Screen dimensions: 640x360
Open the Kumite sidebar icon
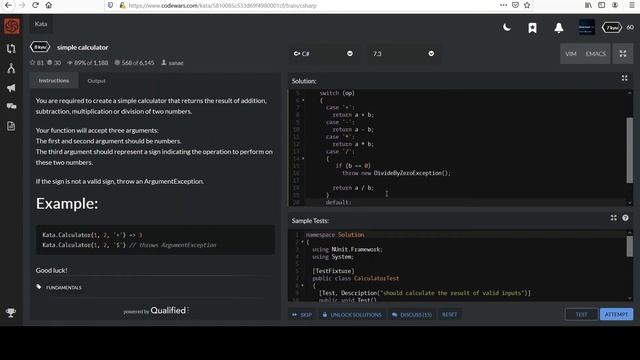(x=11, y=68)
